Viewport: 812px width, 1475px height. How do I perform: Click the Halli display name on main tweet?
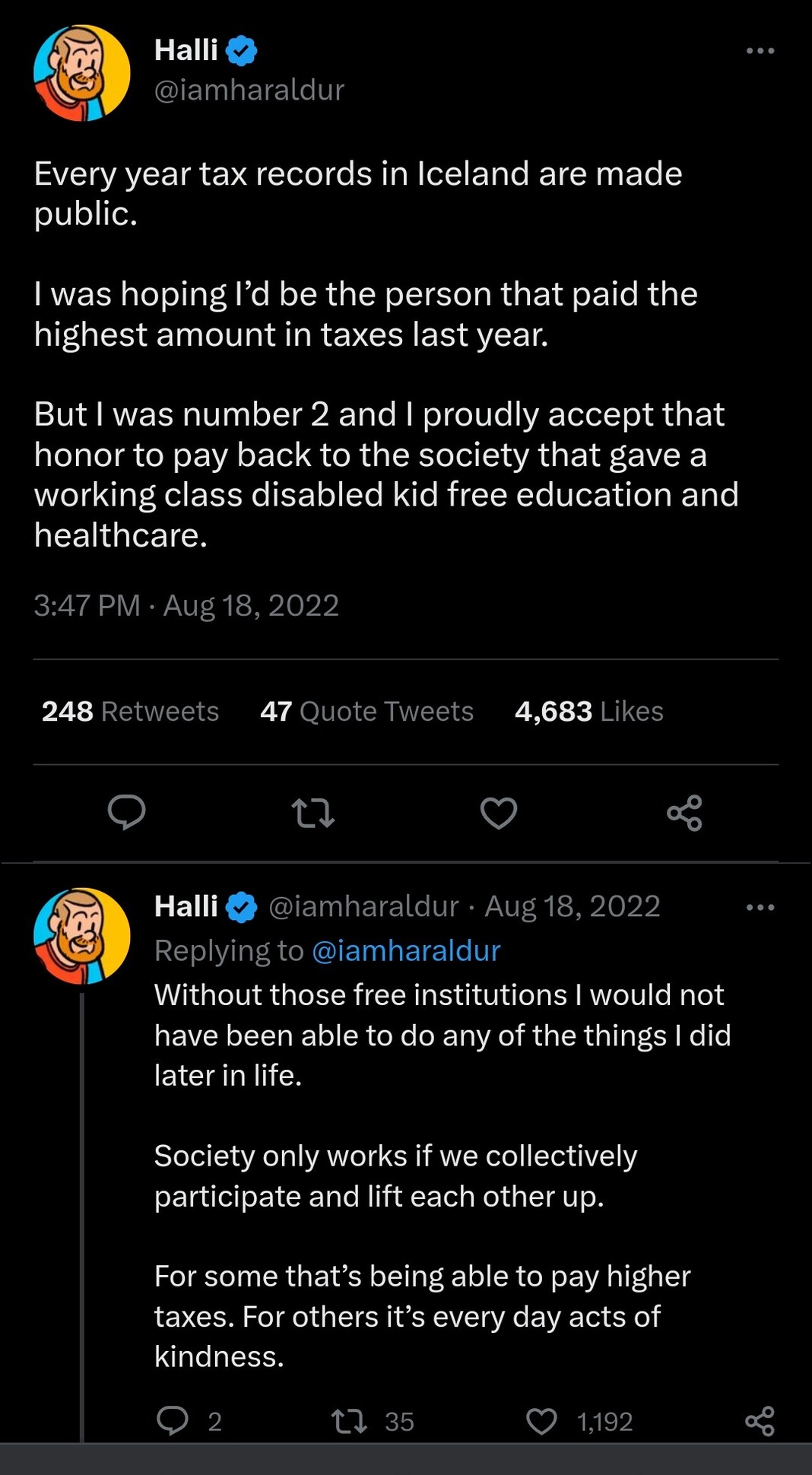coord(186,50)
